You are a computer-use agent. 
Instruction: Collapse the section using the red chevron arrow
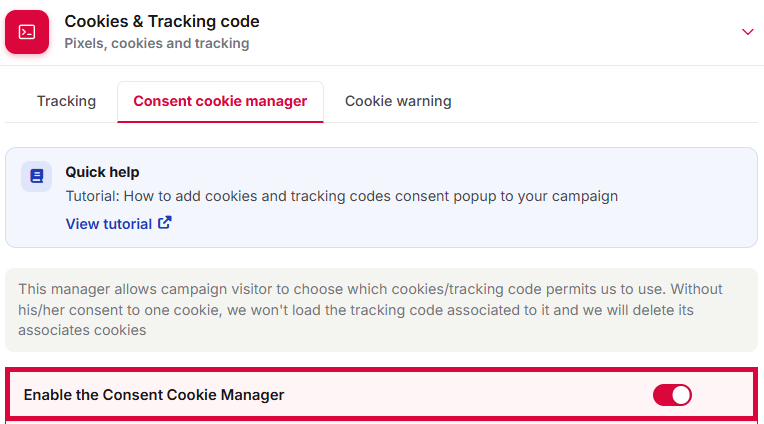point(747,32)
